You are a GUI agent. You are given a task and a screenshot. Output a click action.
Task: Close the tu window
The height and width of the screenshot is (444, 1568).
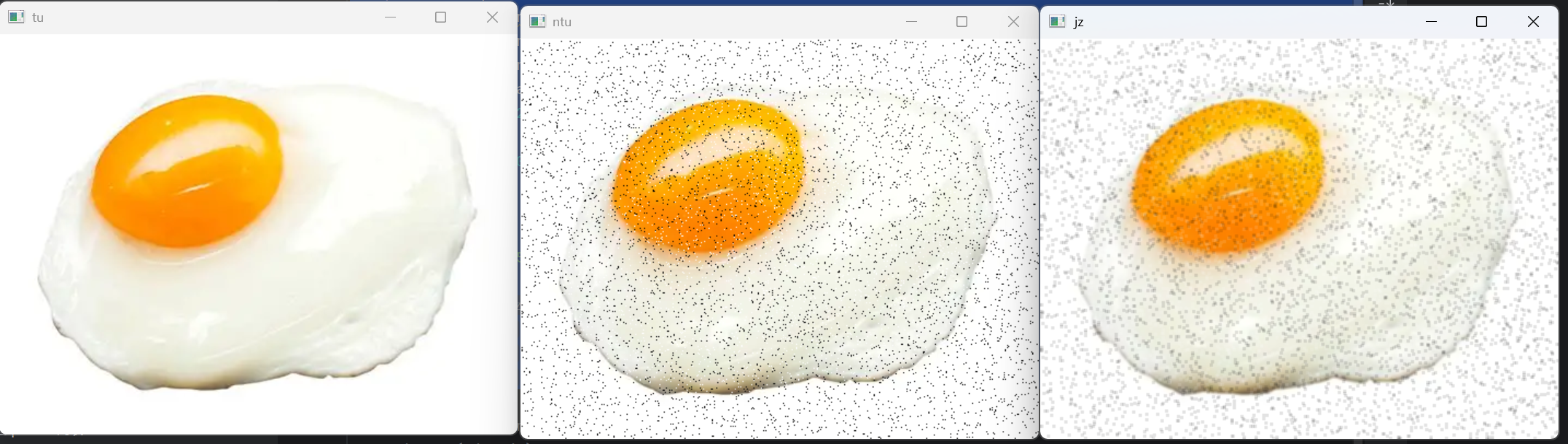tap(492, 17)
